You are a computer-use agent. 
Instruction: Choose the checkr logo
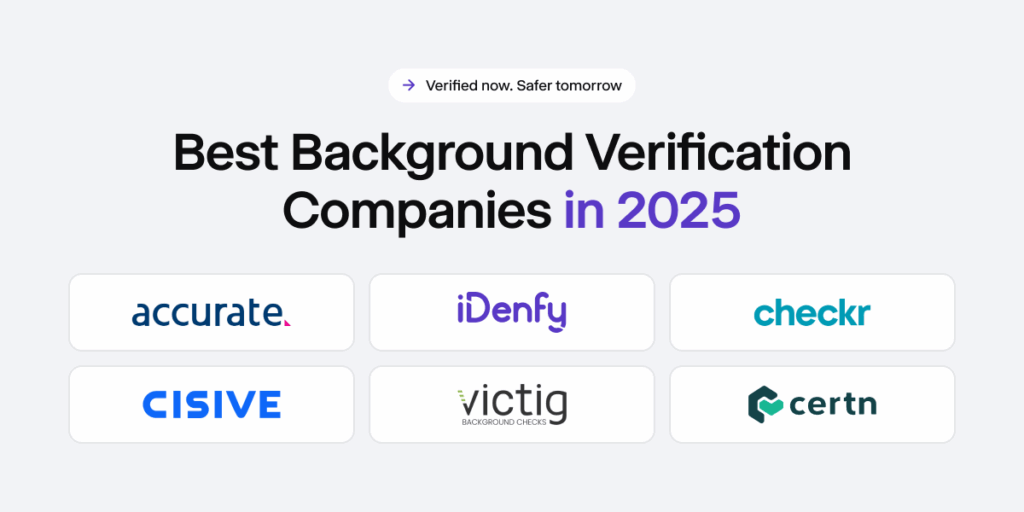point(812,313)
